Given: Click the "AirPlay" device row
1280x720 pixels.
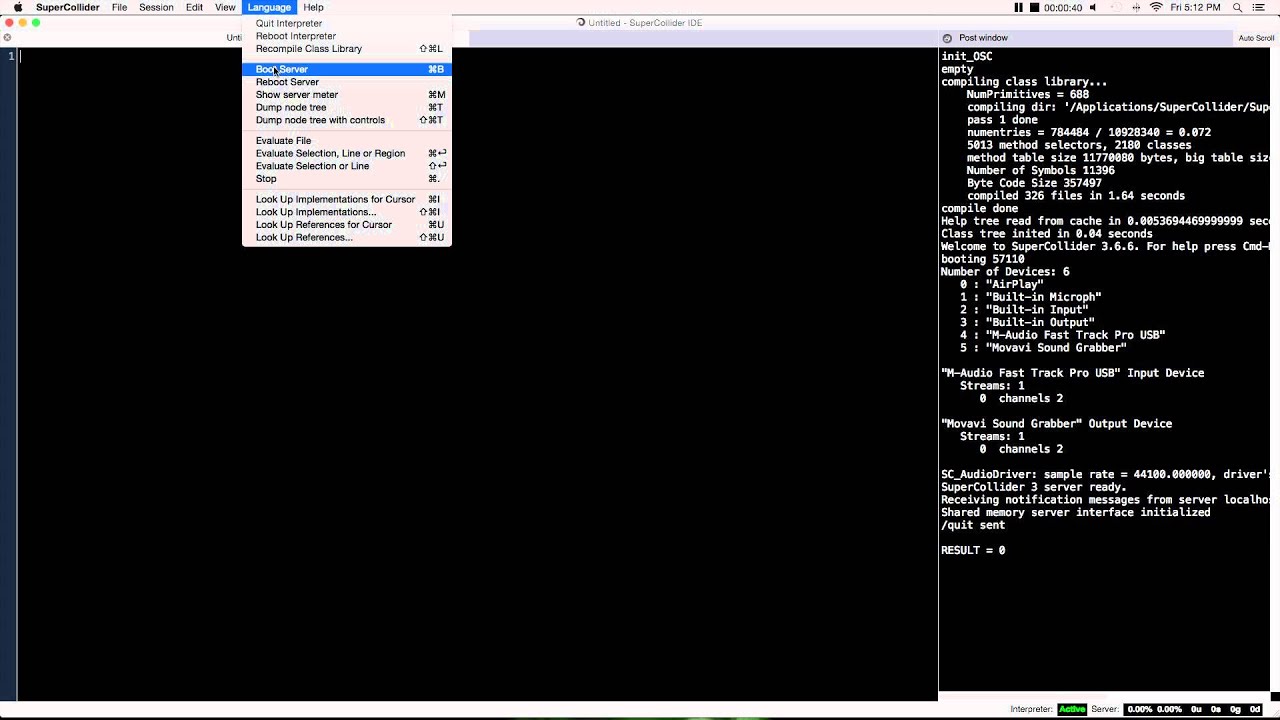Looking at the screenshot, I should [1002, 285].
